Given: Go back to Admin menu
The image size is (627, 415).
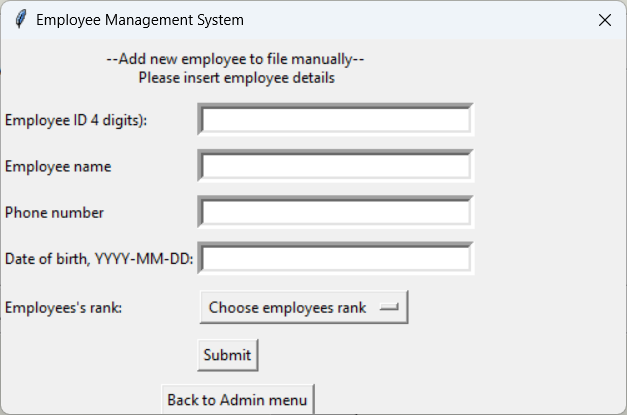Looking at the screenshot, I should (238, 400).
